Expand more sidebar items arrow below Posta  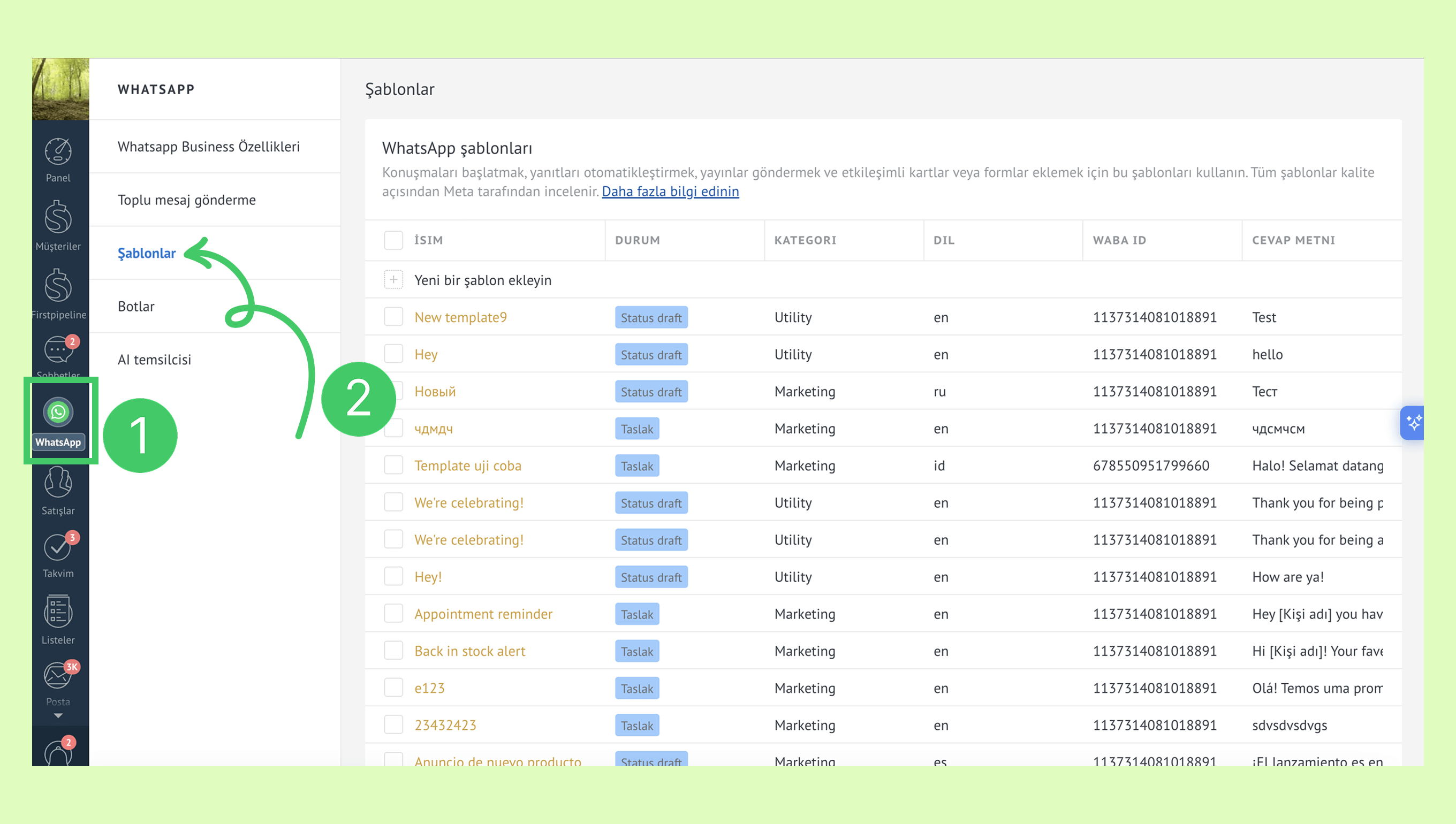[x=58, y=716]
